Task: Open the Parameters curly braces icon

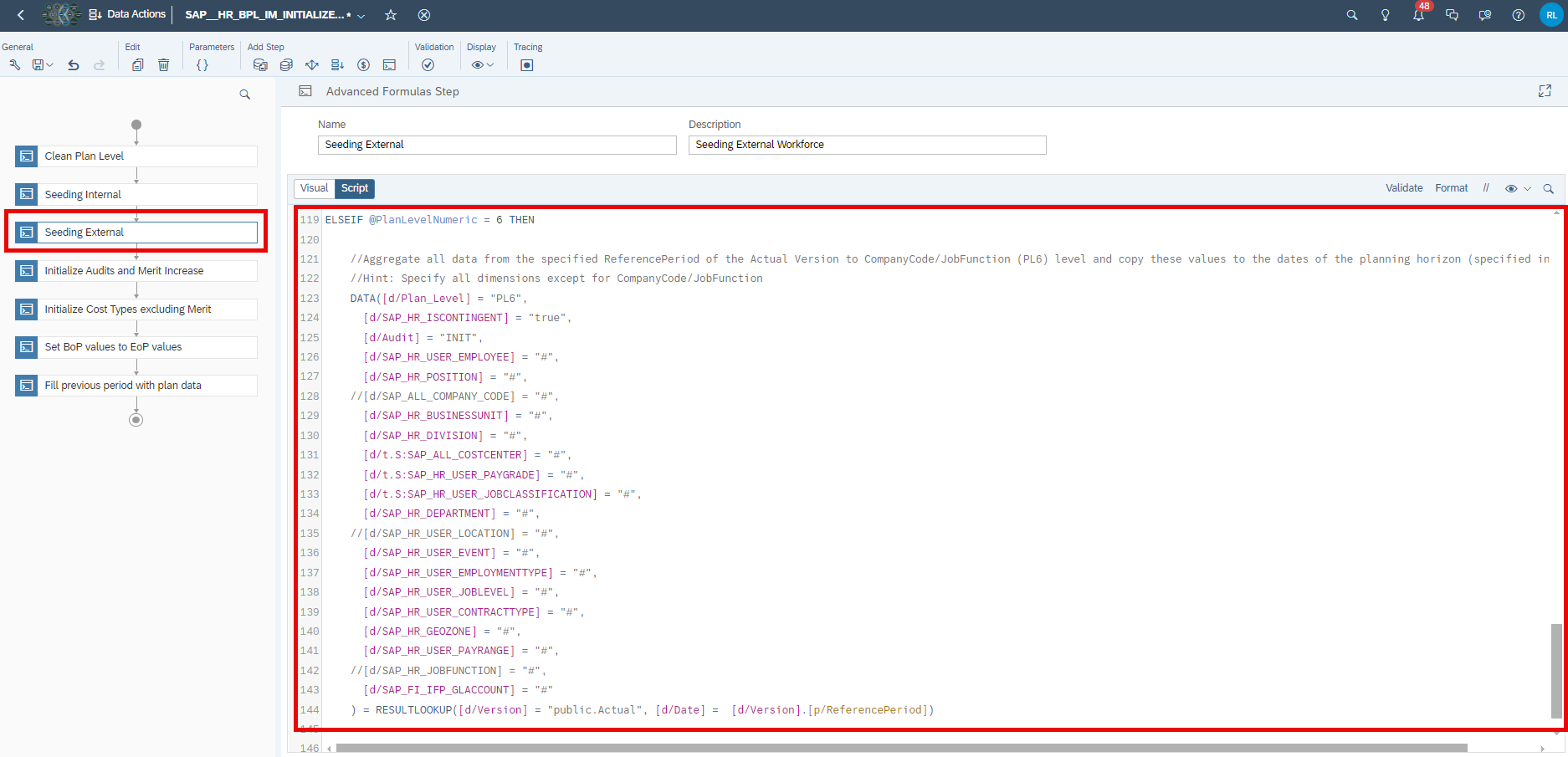Action: click(202, 65)
